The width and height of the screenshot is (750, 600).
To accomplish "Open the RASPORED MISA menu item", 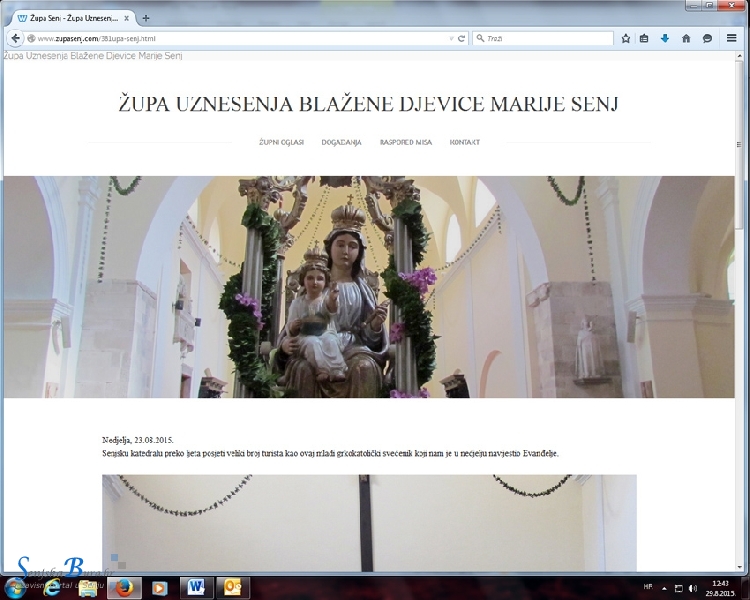I will tap(406, 142).
